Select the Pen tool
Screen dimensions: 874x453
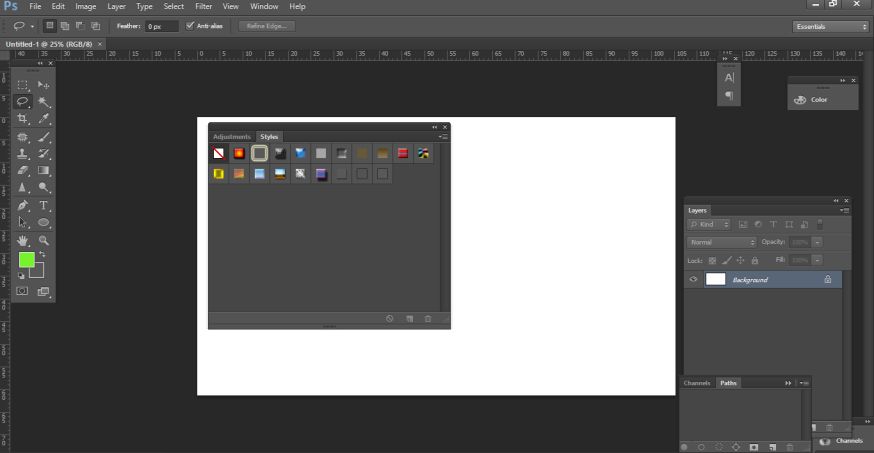(x=22, y=205)
